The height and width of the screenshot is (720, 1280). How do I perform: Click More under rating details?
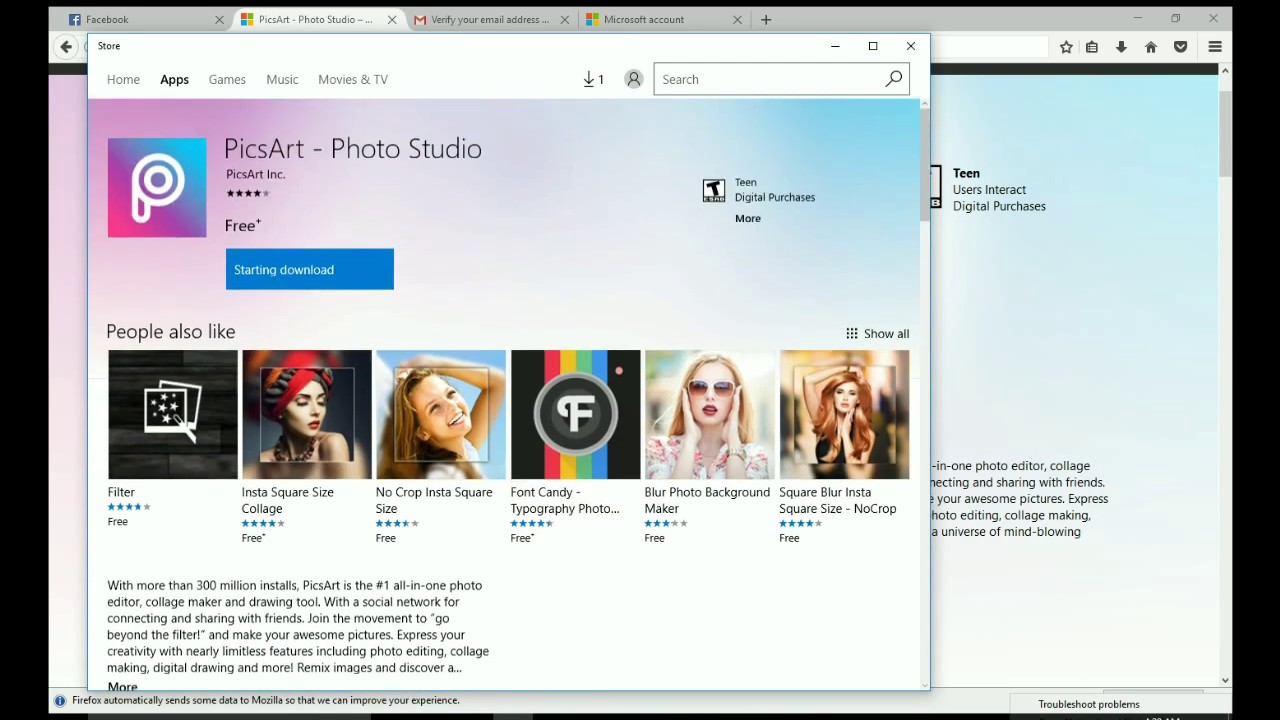[x=748, y=218]
